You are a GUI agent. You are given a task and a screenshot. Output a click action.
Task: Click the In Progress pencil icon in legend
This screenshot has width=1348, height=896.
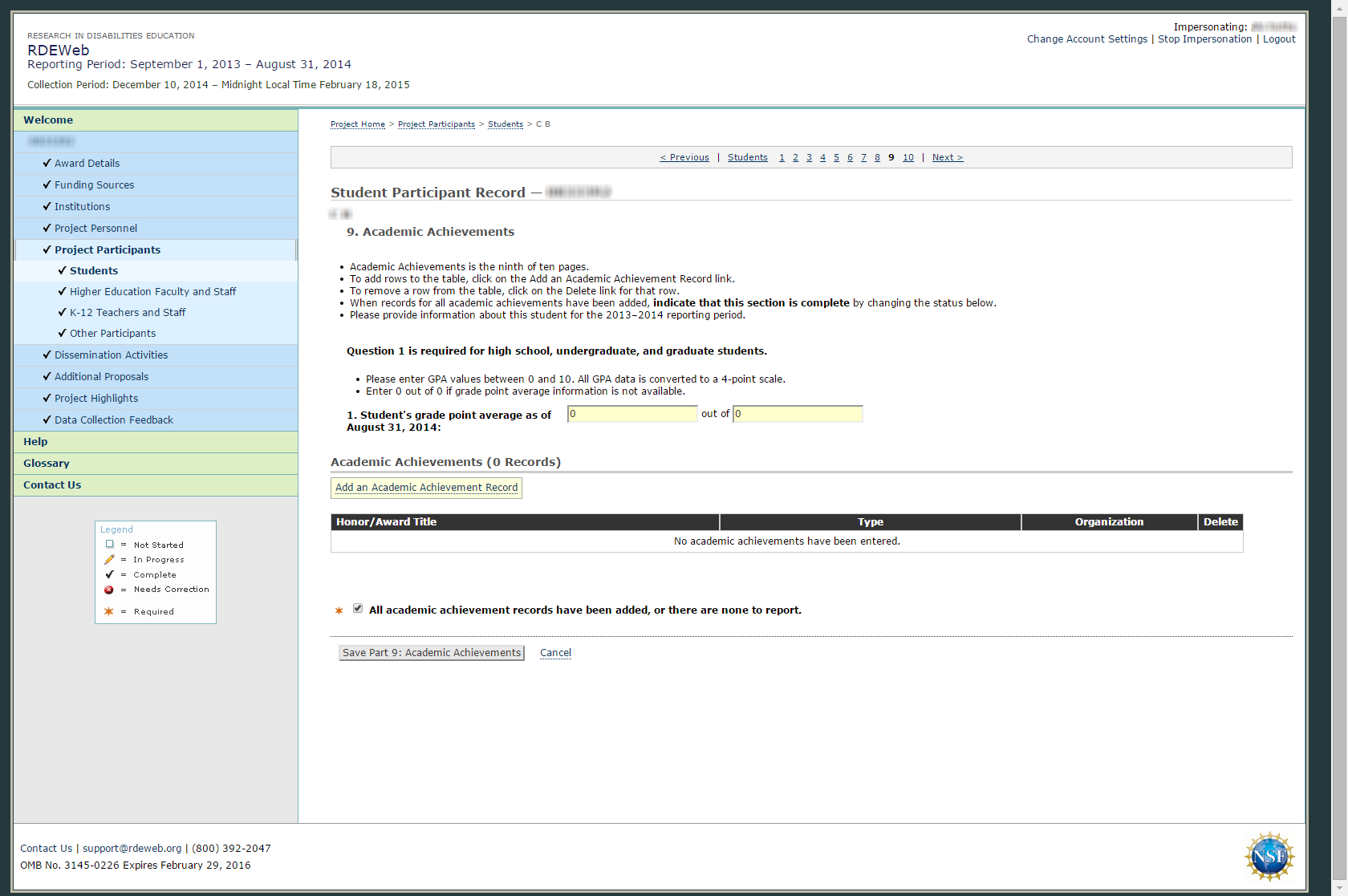(x=109, y=560)
